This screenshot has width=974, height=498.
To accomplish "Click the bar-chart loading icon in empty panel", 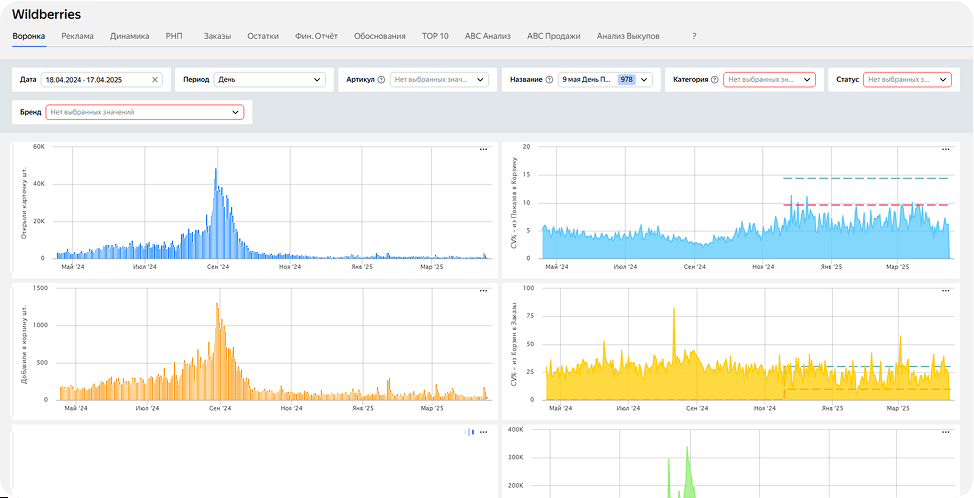I will tap(470, 432).
